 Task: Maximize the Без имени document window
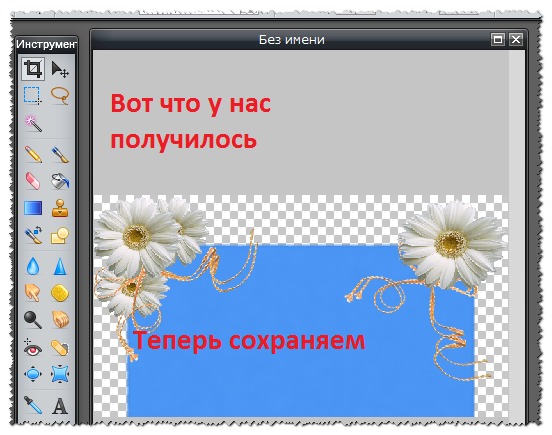[498, 39]
